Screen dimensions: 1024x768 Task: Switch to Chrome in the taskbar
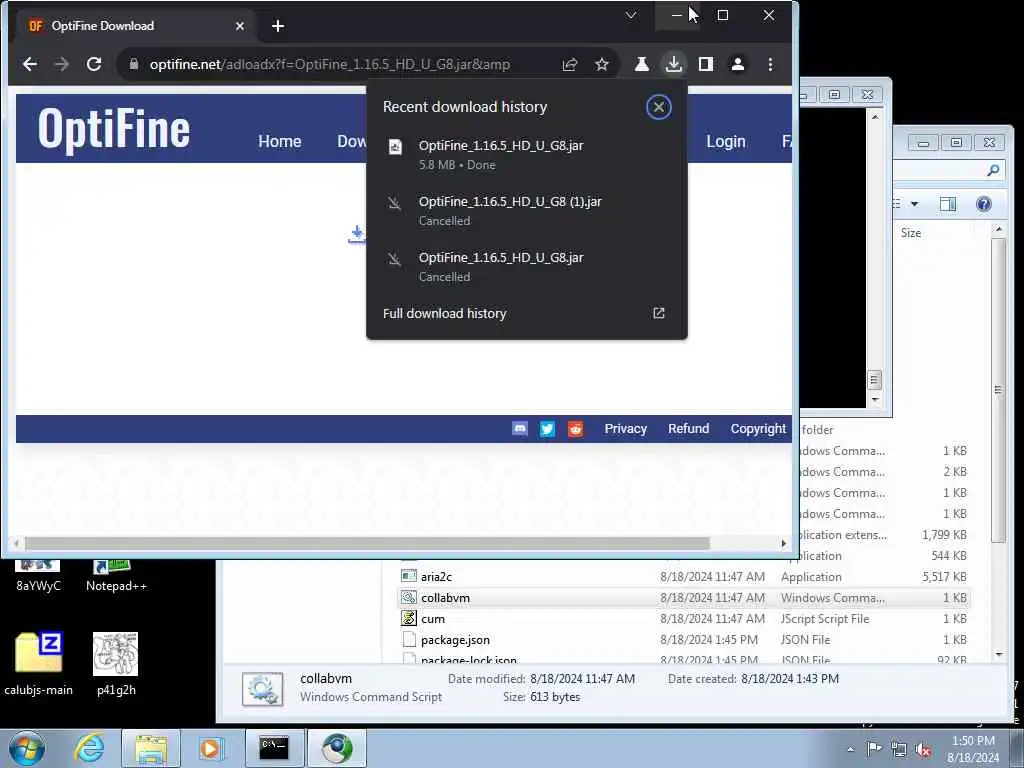pyautogui.click(x=337, y=748)
